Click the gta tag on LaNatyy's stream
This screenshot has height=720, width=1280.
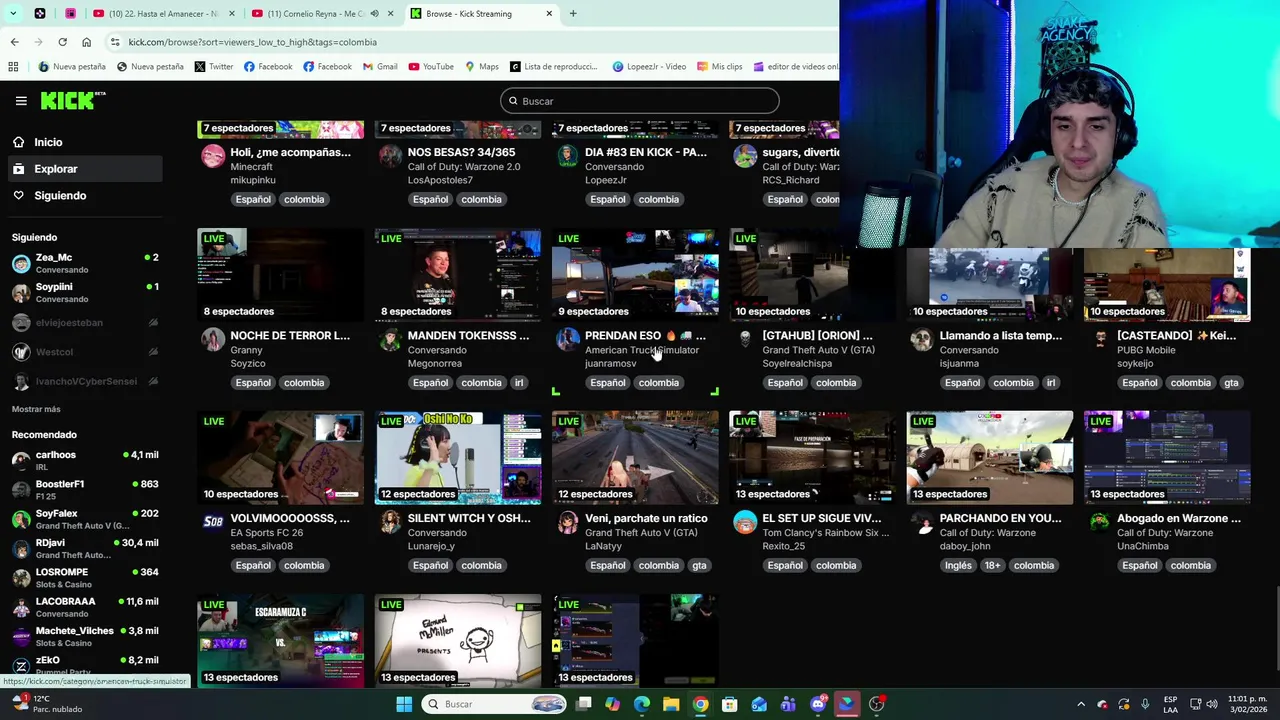(699, 565)
